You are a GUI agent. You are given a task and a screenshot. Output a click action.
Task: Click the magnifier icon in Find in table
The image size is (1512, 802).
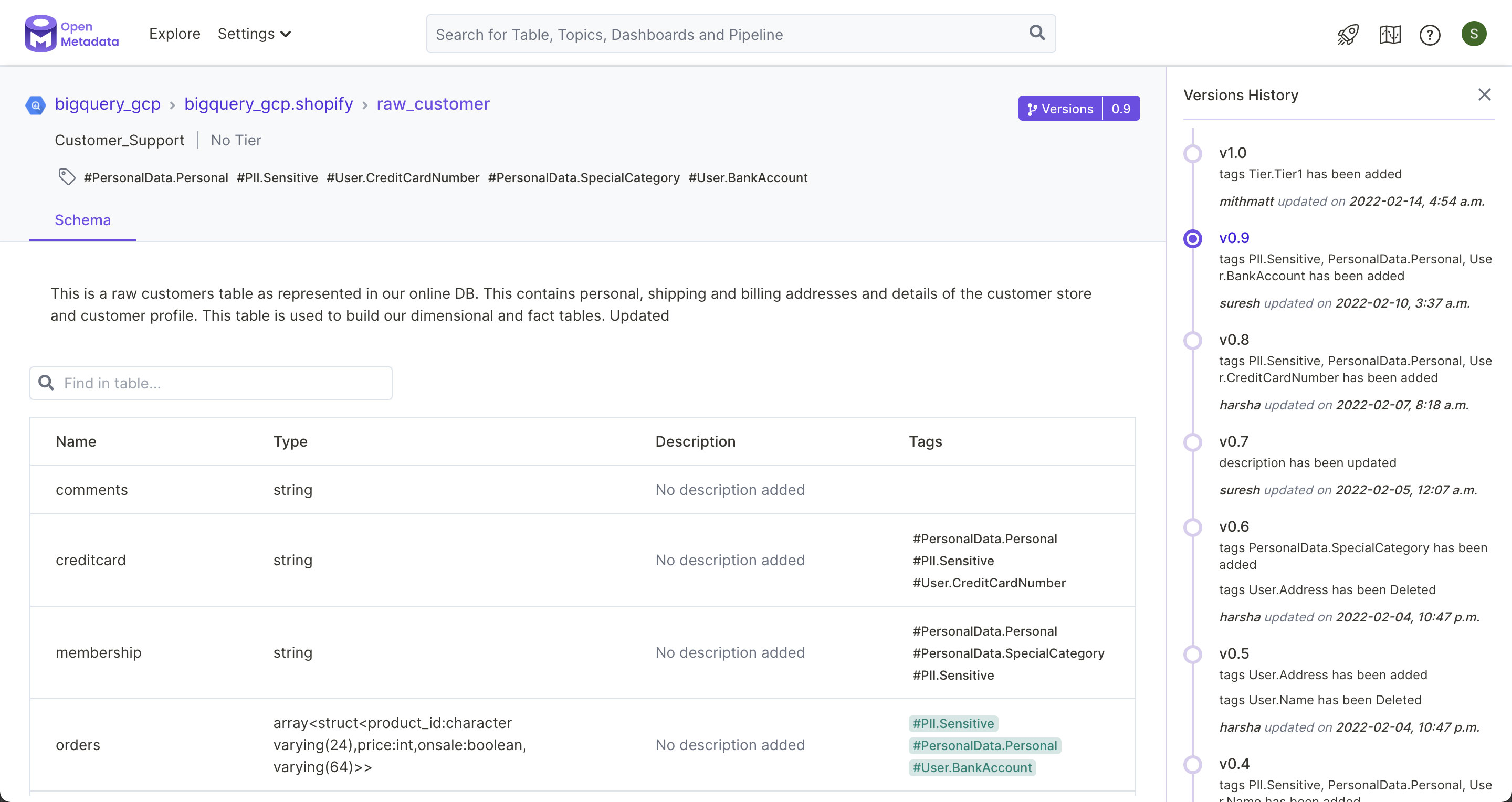[46, 383]
